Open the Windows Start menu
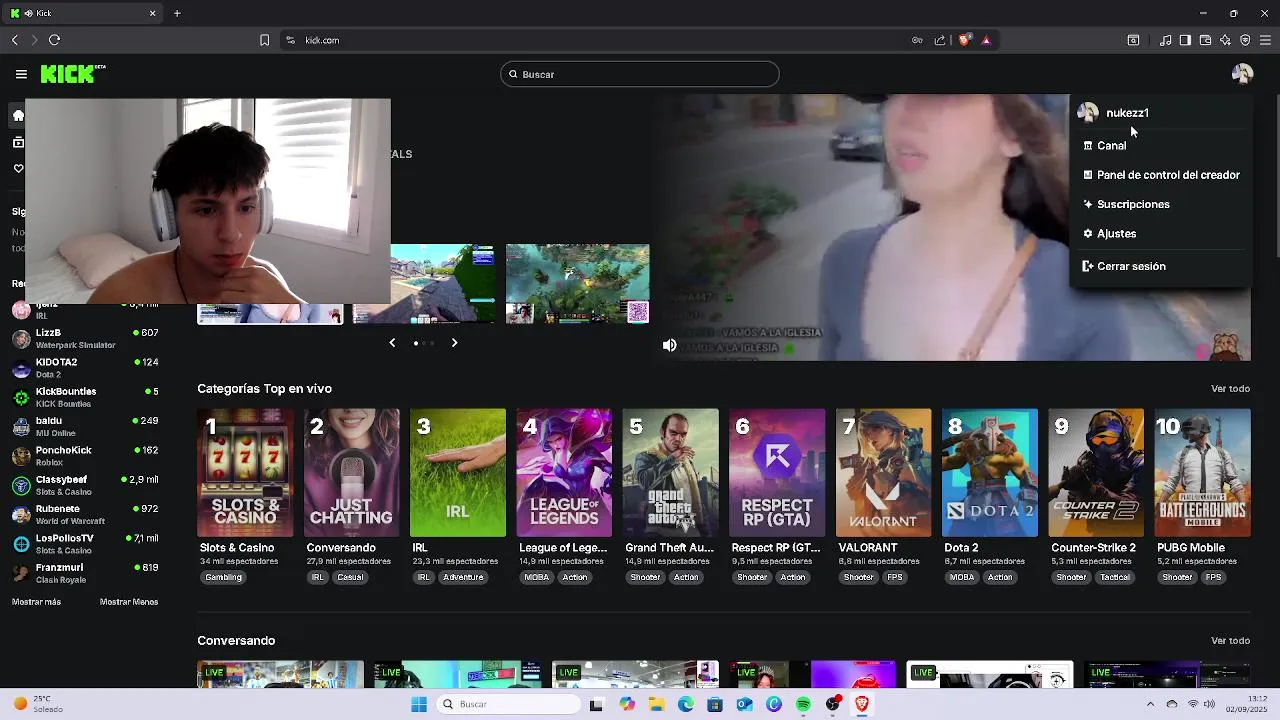Image resolution: width=1280 pixels, height=720 pixels. coord(419,704)
